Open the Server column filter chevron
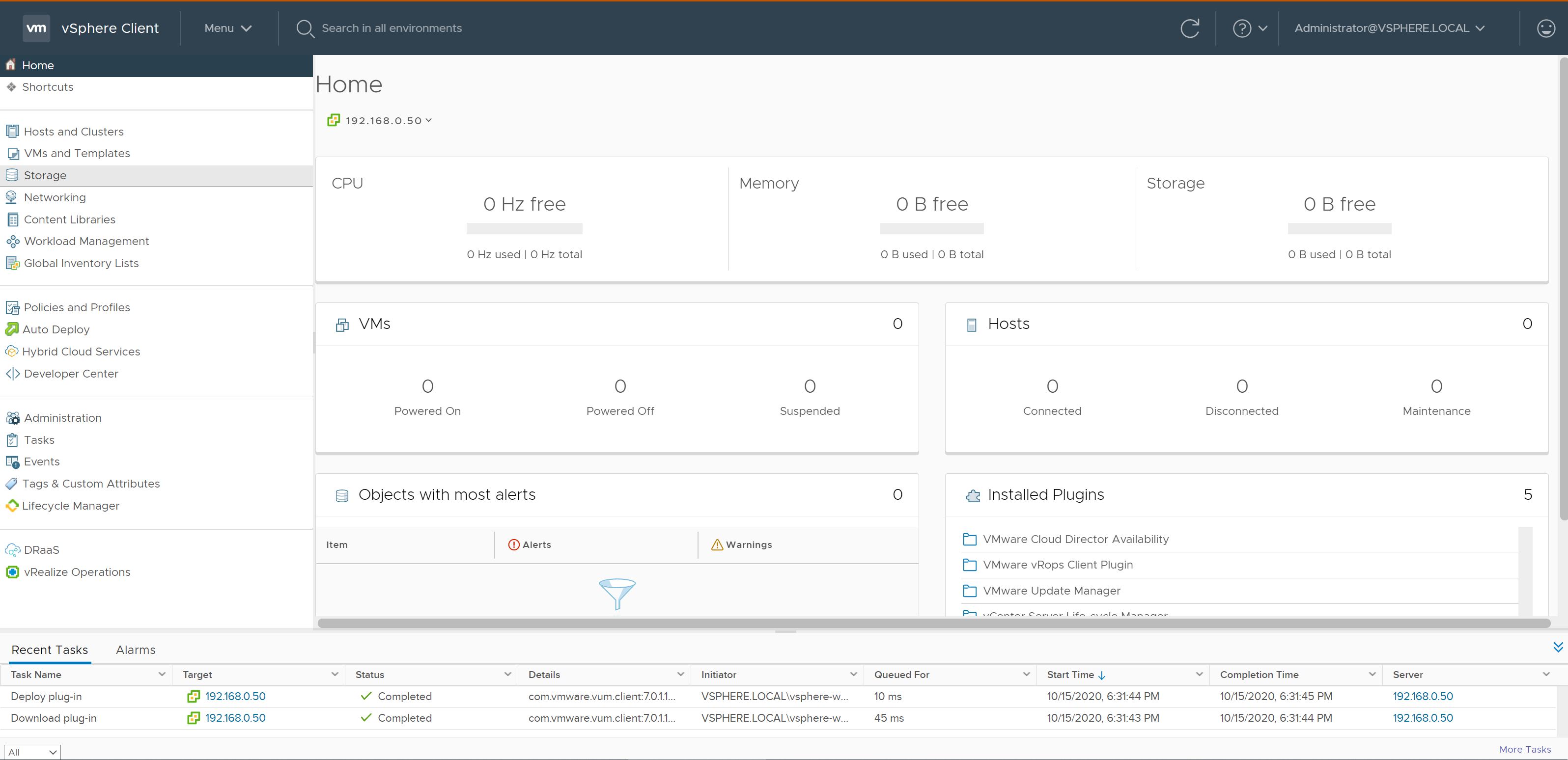Image resolution: width=1568 pixels, height=760 pixels. click(x=1546, y=674)
